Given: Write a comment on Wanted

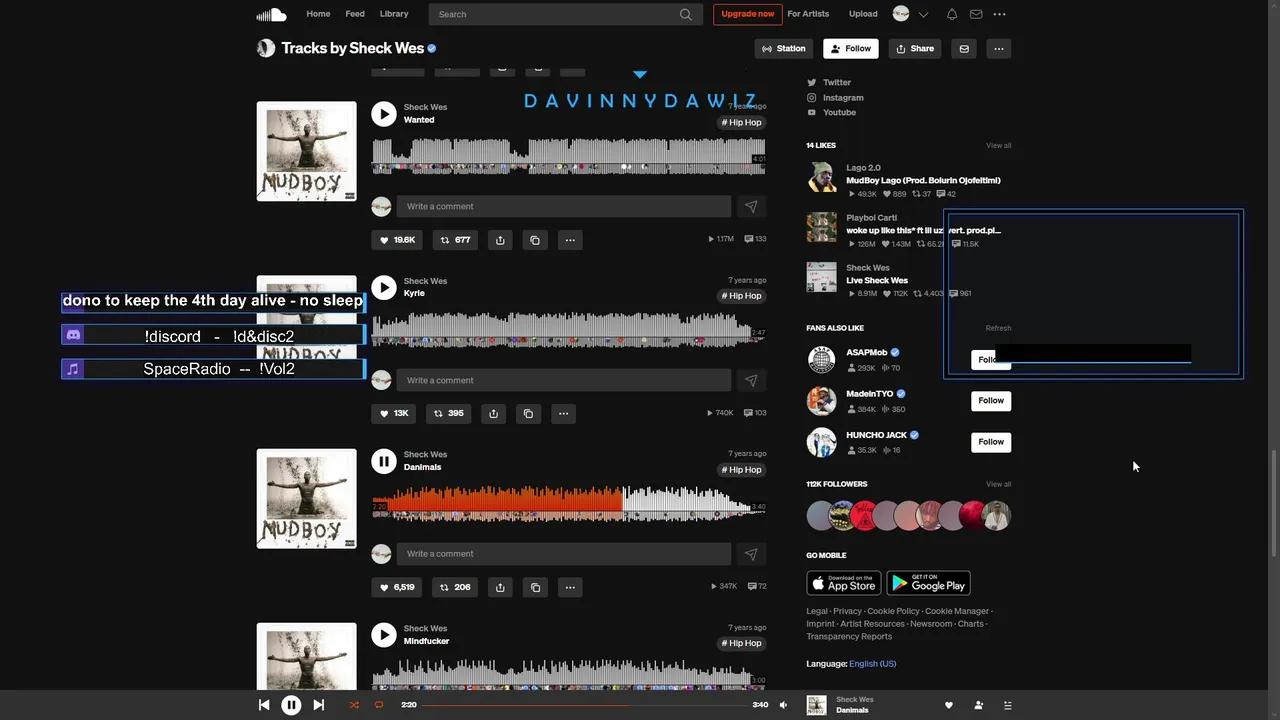Looking at the screenshot, I should [x=564, y=206].
